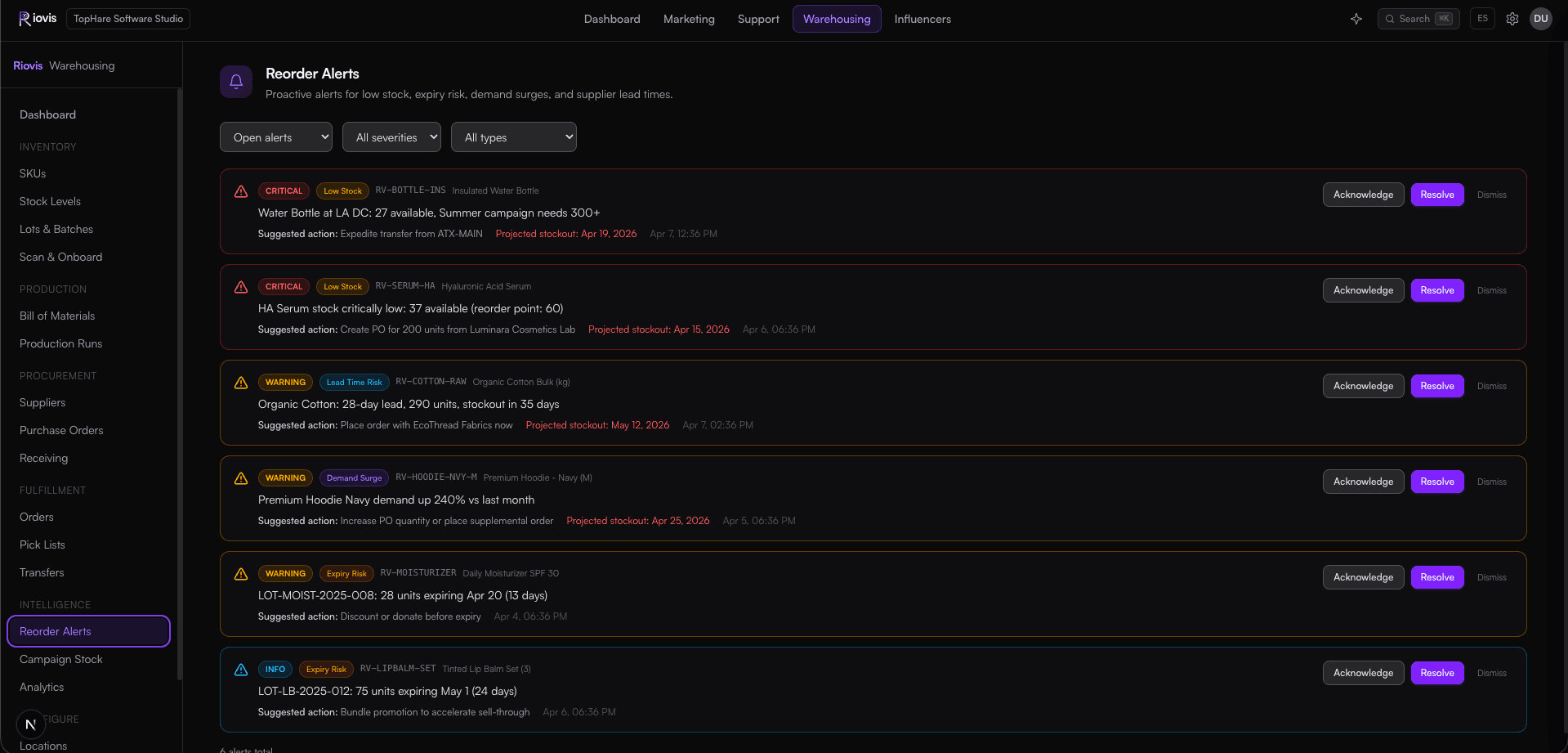
Task: Open Bill of Materials page
Action: click(x=89, y=316)
